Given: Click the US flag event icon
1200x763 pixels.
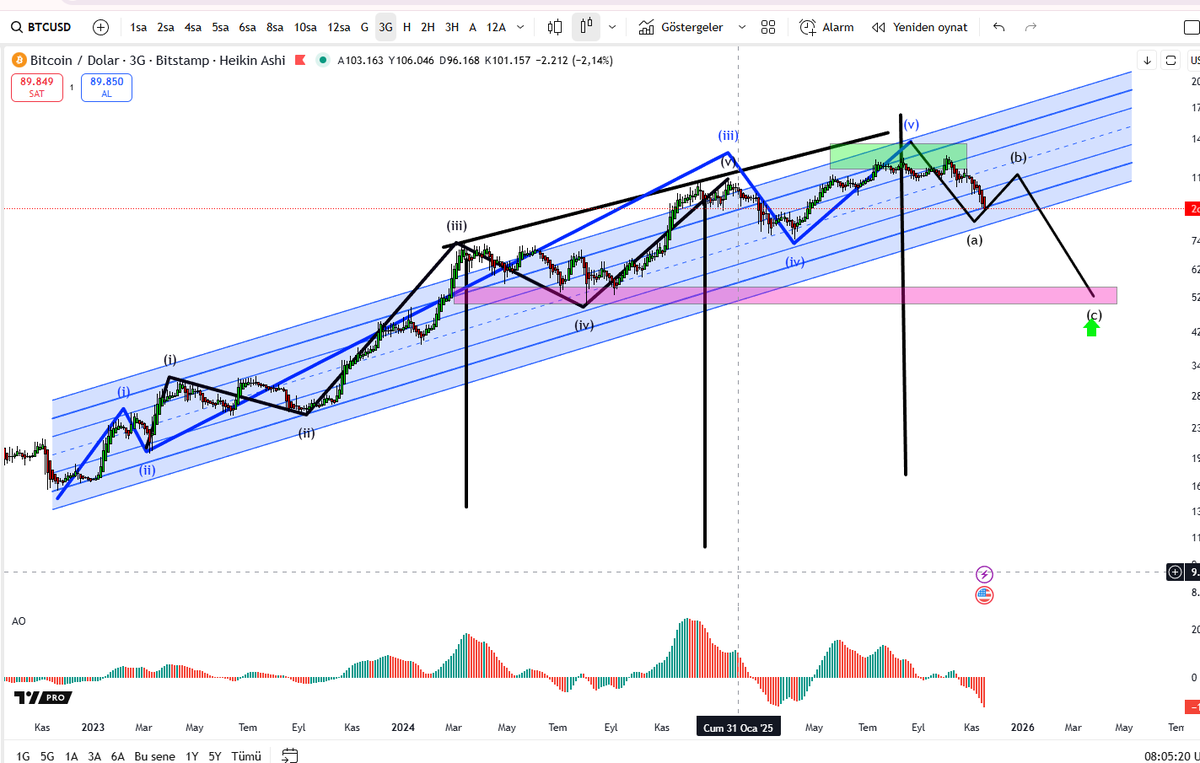Looking at the screenshot, I should (x=984, y=595).
